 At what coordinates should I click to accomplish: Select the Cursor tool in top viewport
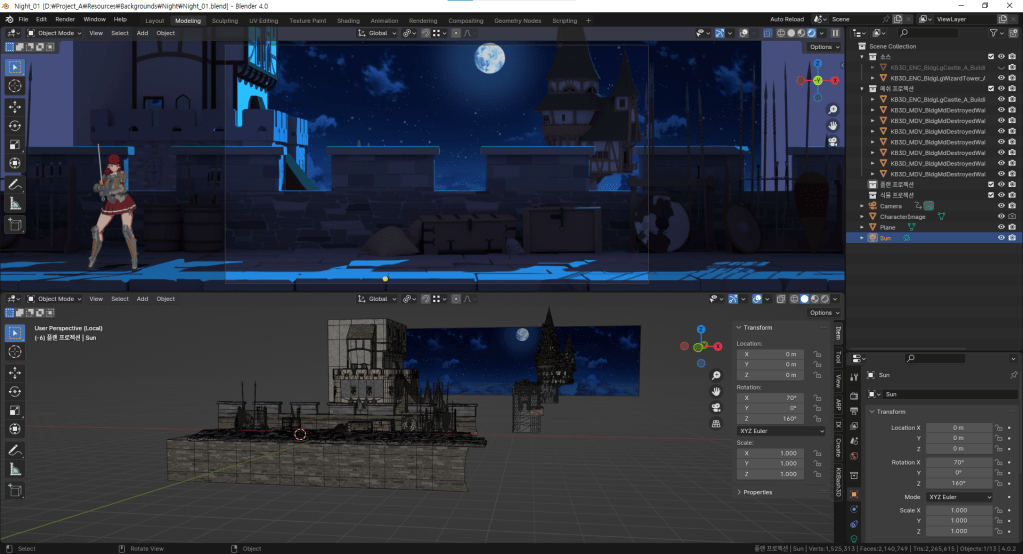[x=15, y=87]
